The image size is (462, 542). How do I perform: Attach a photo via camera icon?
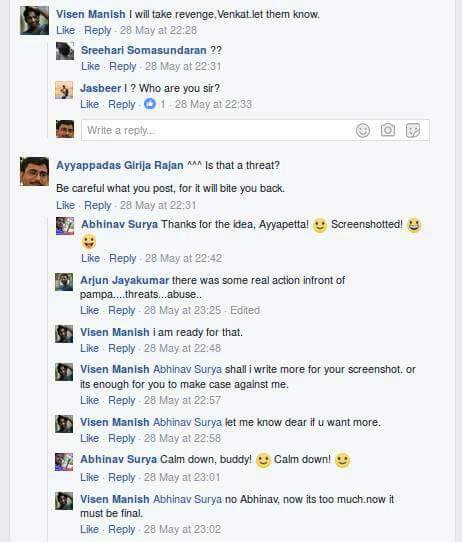tap(388, 130)
